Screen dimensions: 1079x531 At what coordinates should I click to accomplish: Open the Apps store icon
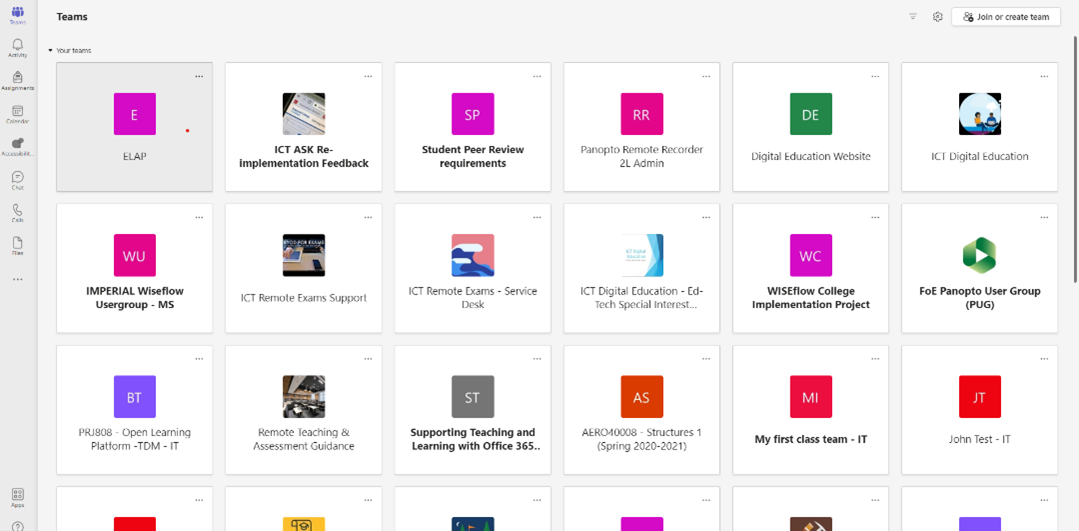click(17, 497)
